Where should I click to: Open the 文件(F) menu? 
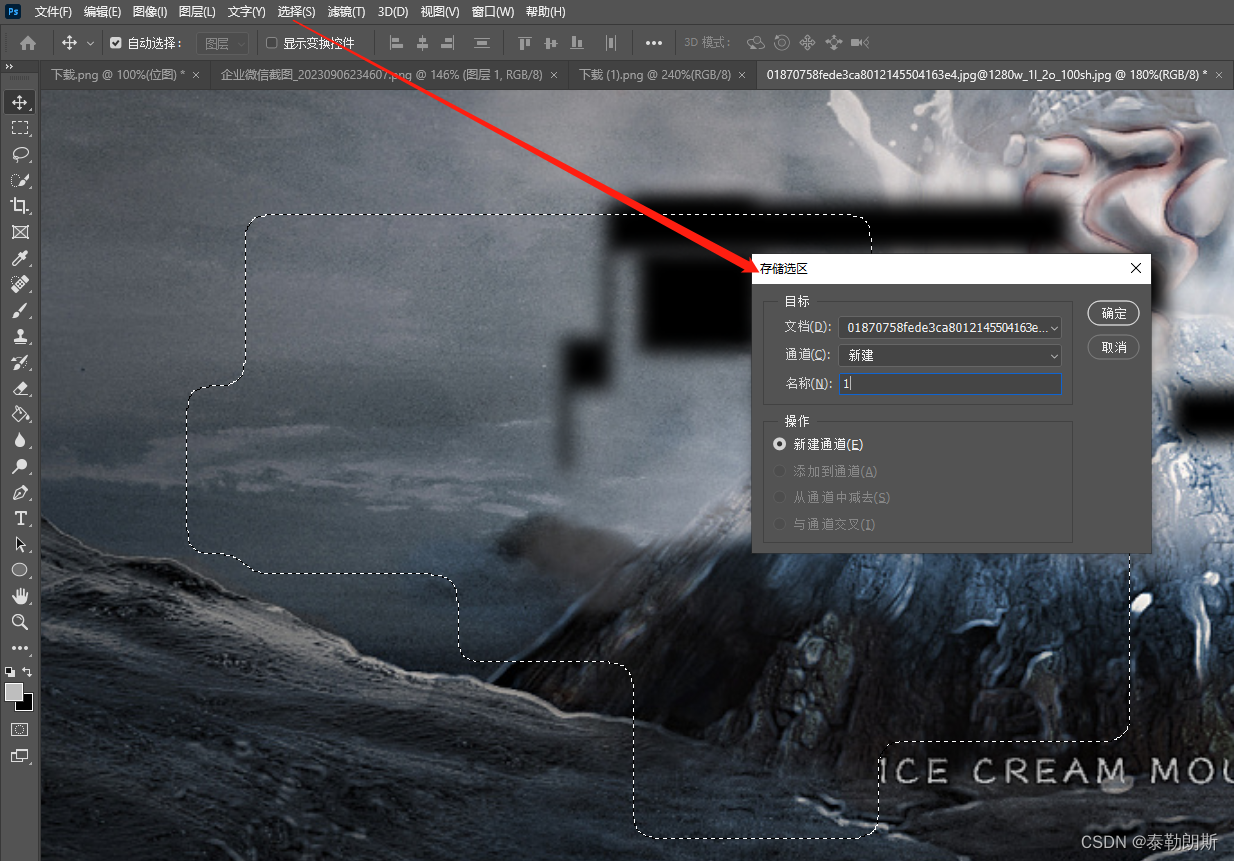(53, 12)
